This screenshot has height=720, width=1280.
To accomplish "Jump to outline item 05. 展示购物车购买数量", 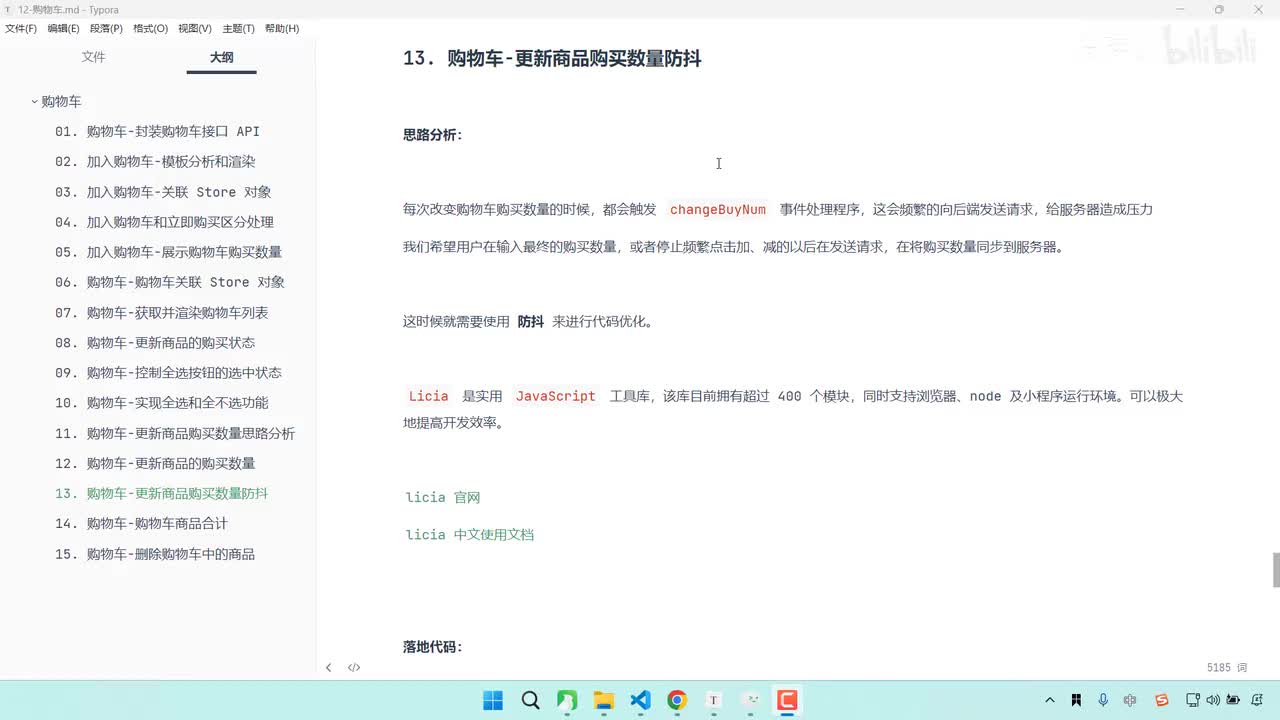I will pyautogui.click(x=168, y=252).
